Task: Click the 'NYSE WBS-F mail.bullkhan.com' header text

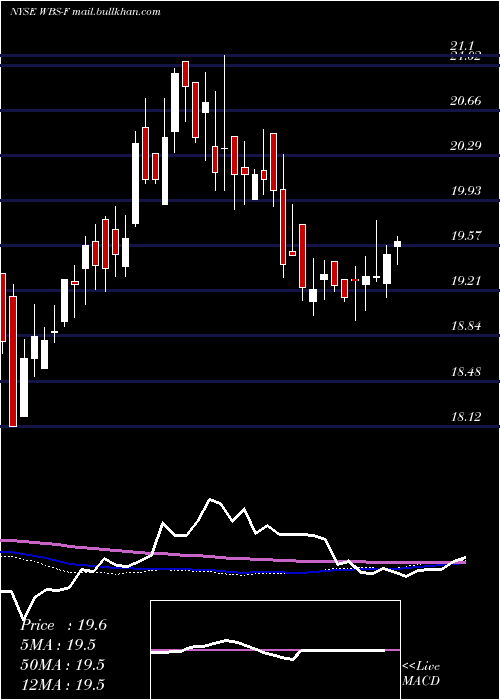Action: [85, 12]
